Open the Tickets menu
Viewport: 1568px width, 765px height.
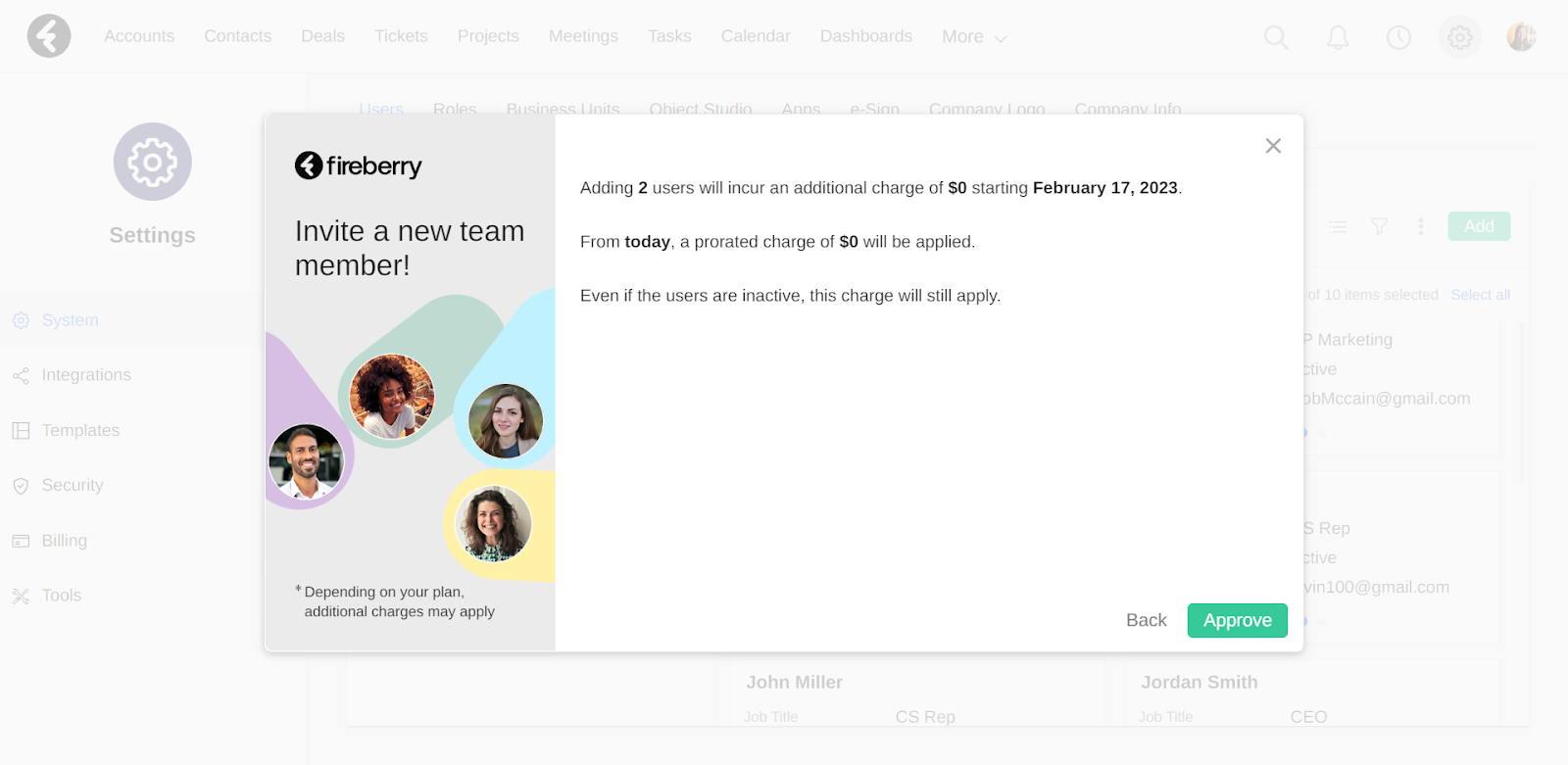coord(401,36)
